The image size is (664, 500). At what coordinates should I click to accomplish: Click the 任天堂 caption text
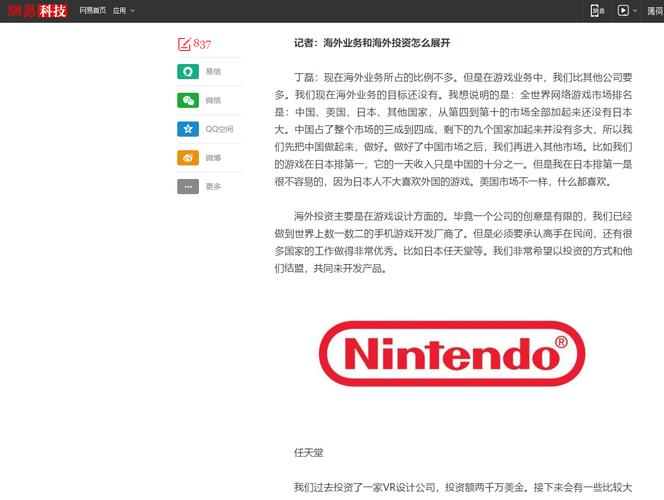pos(309,453)
